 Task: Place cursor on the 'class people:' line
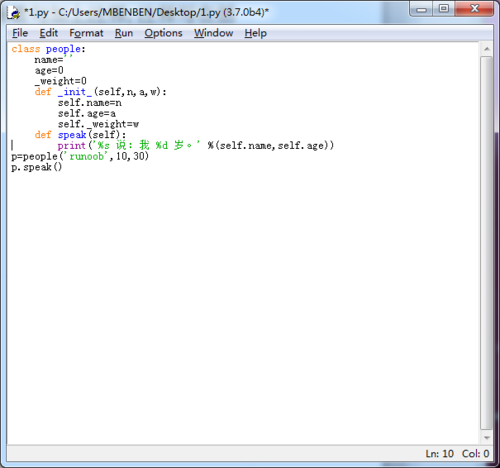coord(49,49)
